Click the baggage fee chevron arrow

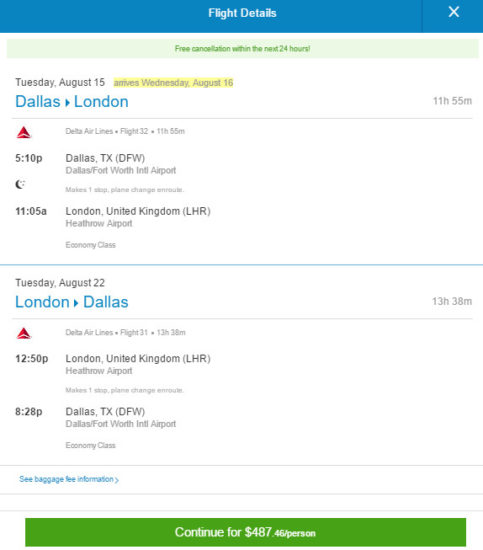coord(117,480)
